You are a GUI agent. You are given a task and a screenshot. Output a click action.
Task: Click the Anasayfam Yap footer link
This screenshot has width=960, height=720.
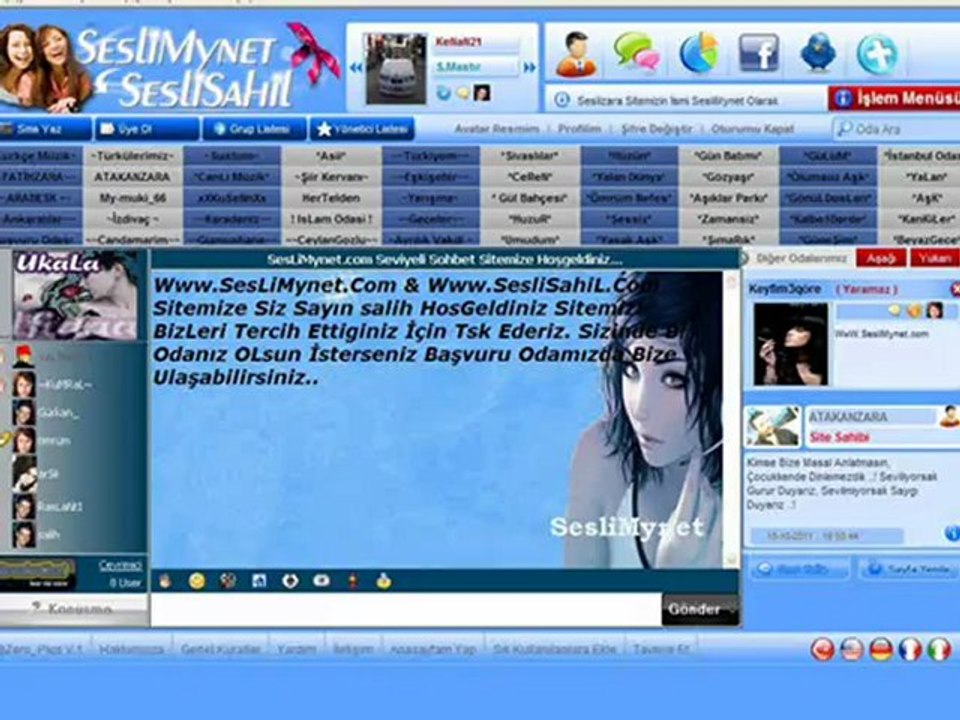click(432, 649)
